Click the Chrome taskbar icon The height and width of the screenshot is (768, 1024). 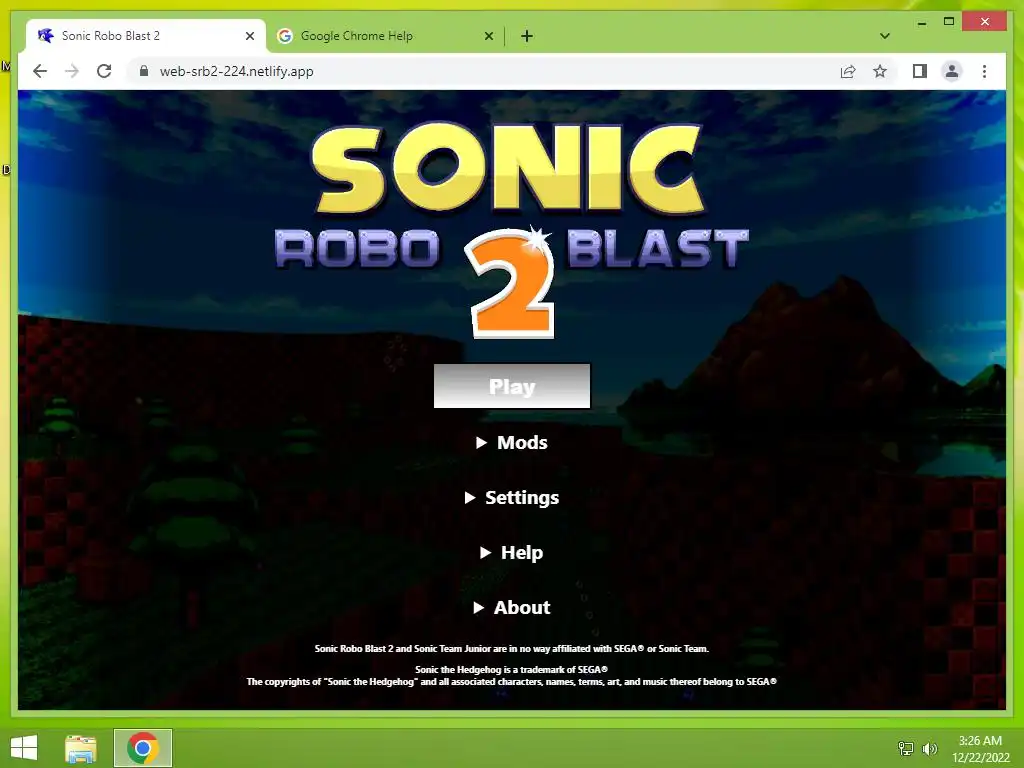click(143, 748)
